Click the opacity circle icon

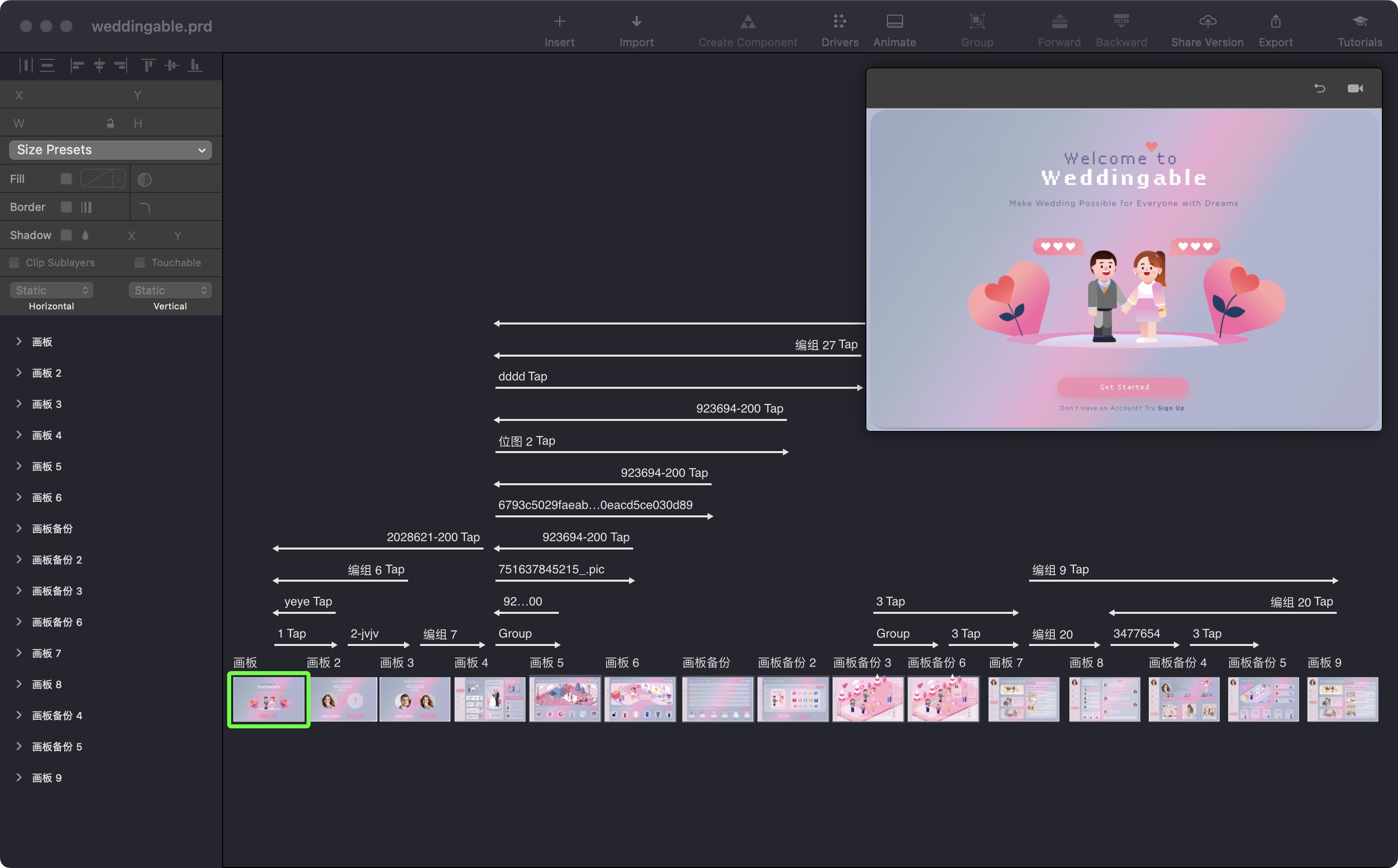point(145,180)
